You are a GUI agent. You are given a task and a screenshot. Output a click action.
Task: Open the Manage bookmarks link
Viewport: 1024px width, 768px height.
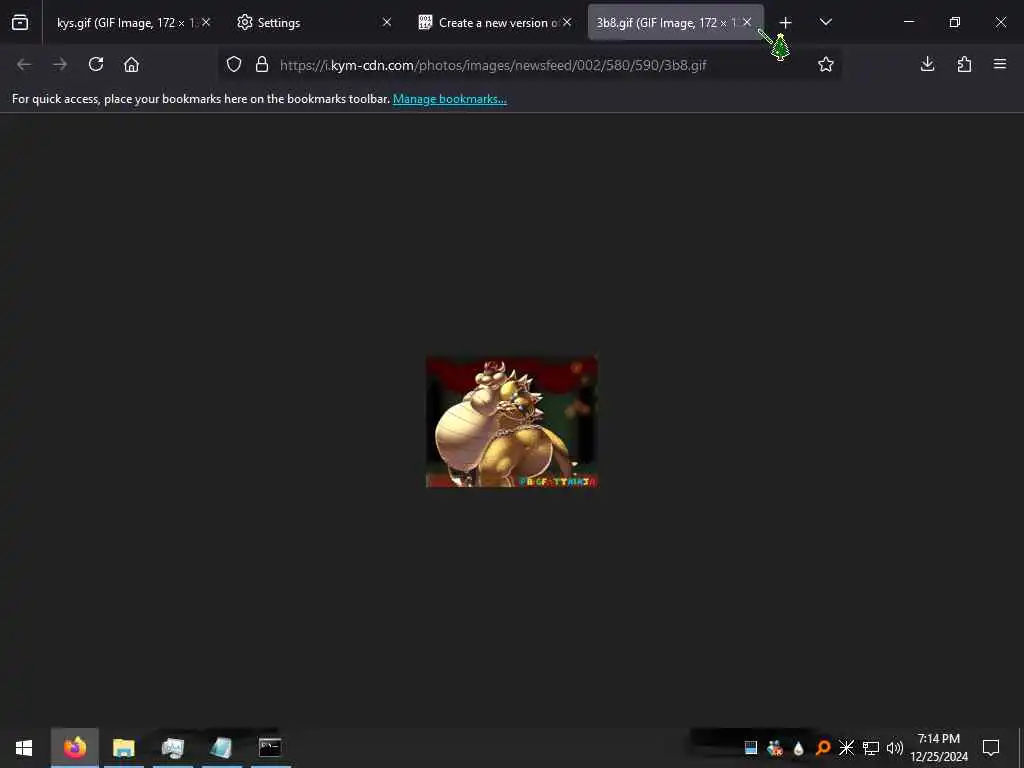tap(449, 99)
